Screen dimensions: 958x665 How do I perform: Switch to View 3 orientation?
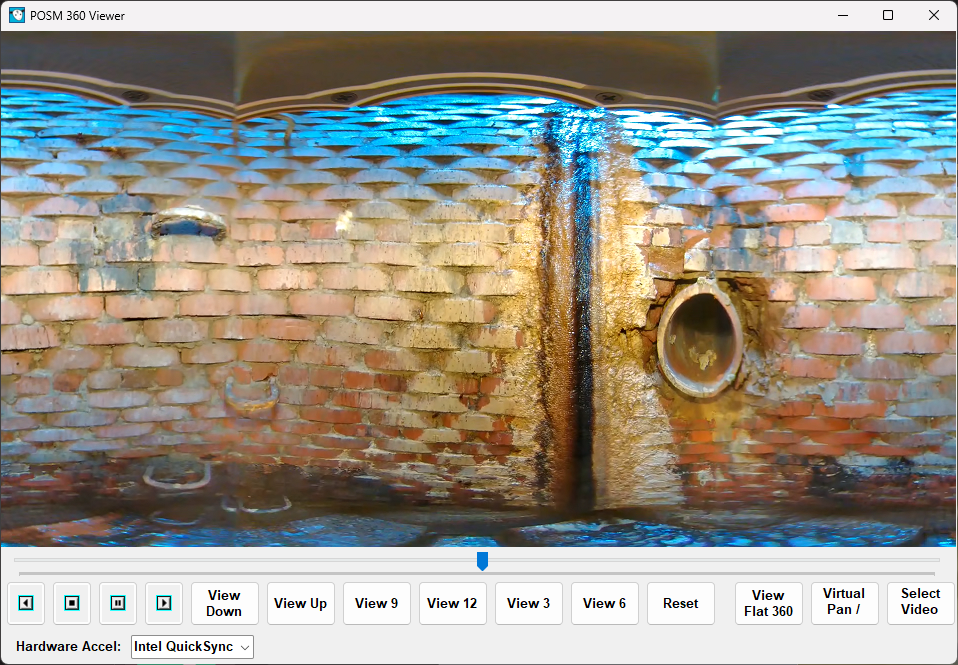point(528,603)
